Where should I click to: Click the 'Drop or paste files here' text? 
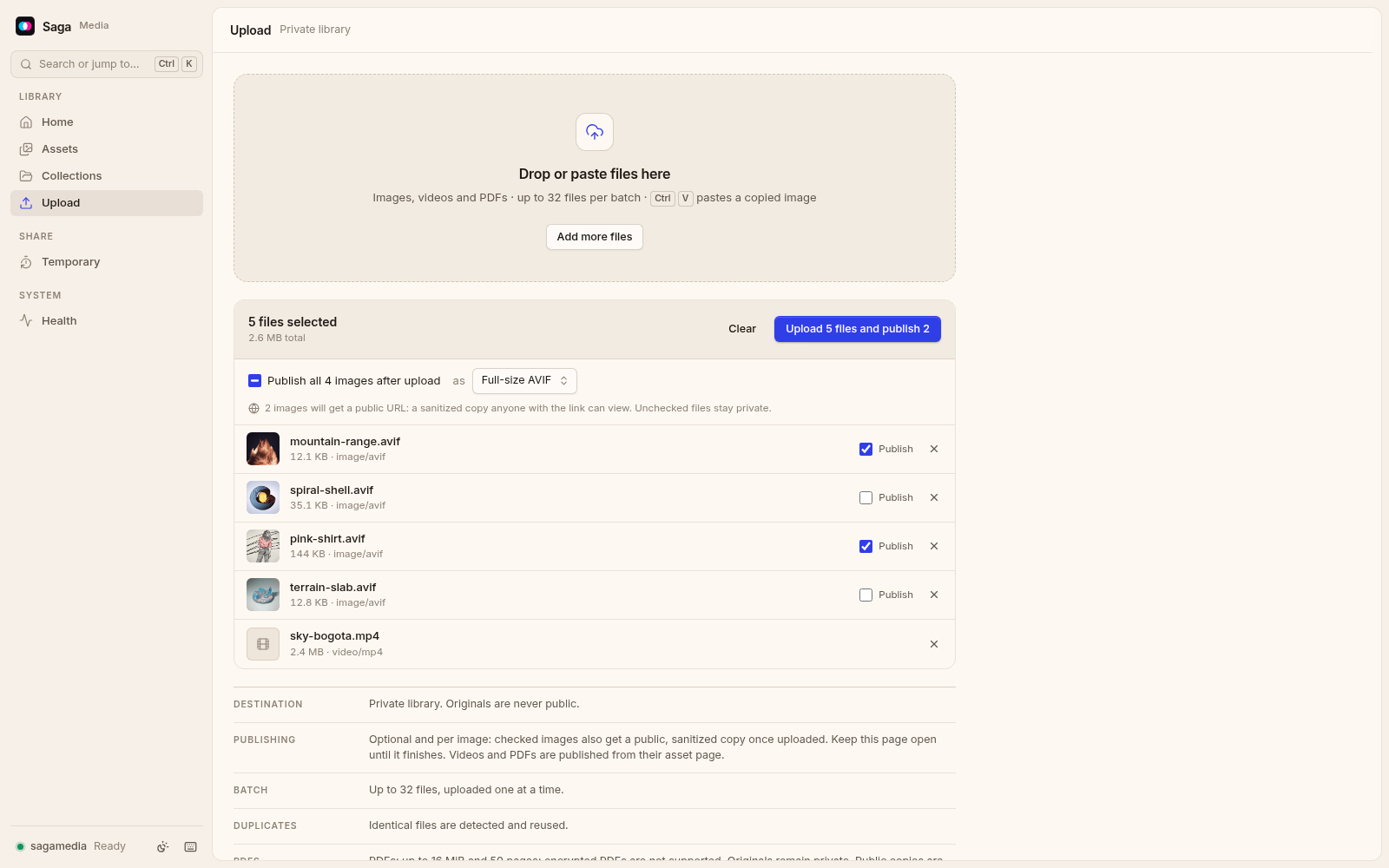(595, 174)
